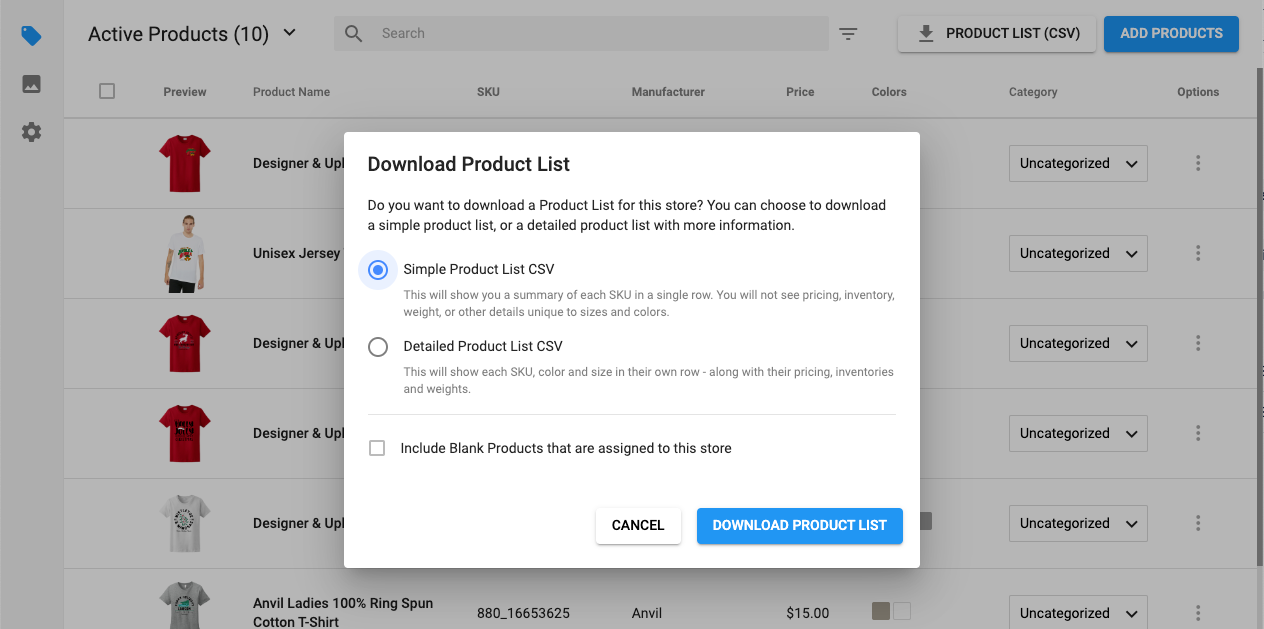Open options menu for Unisex Jersey row

1198,254
